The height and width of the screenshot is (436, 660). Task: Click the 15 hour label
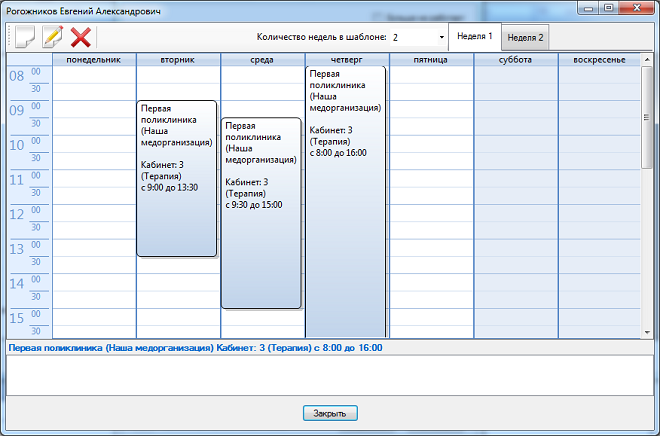(17, 319)
